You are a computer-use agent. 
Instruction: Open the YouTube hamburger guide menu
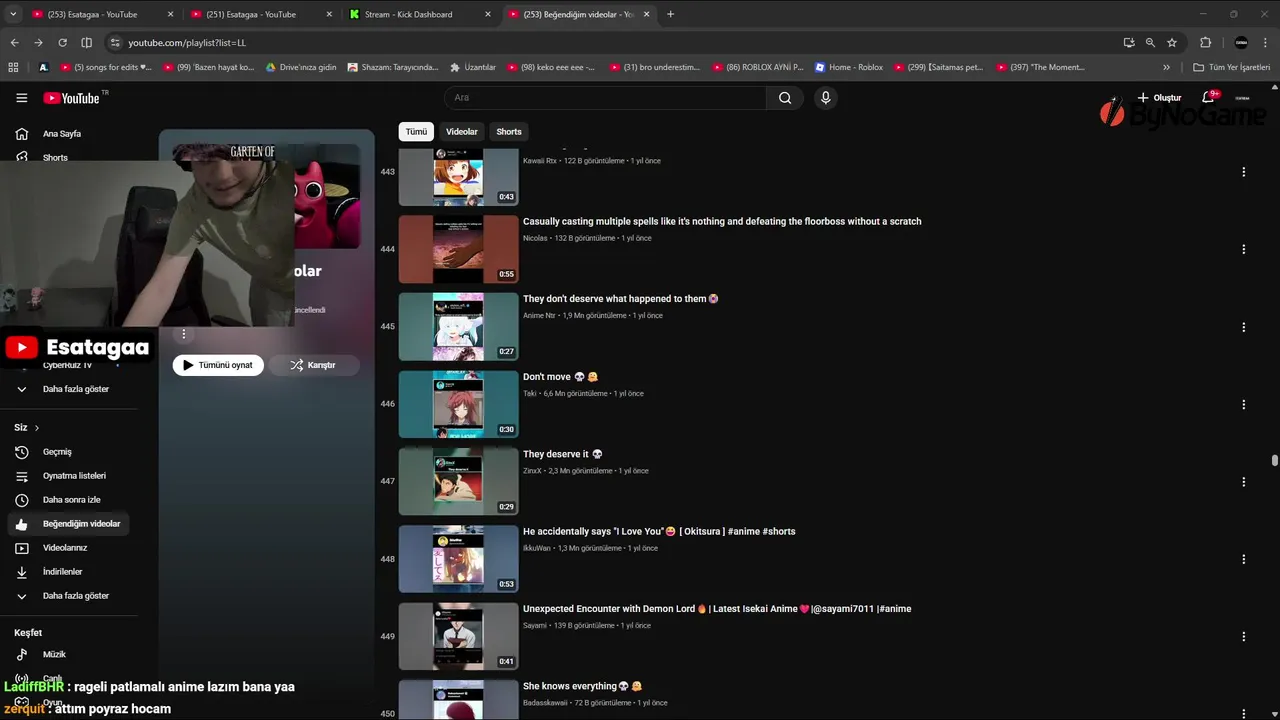point(21,97)
